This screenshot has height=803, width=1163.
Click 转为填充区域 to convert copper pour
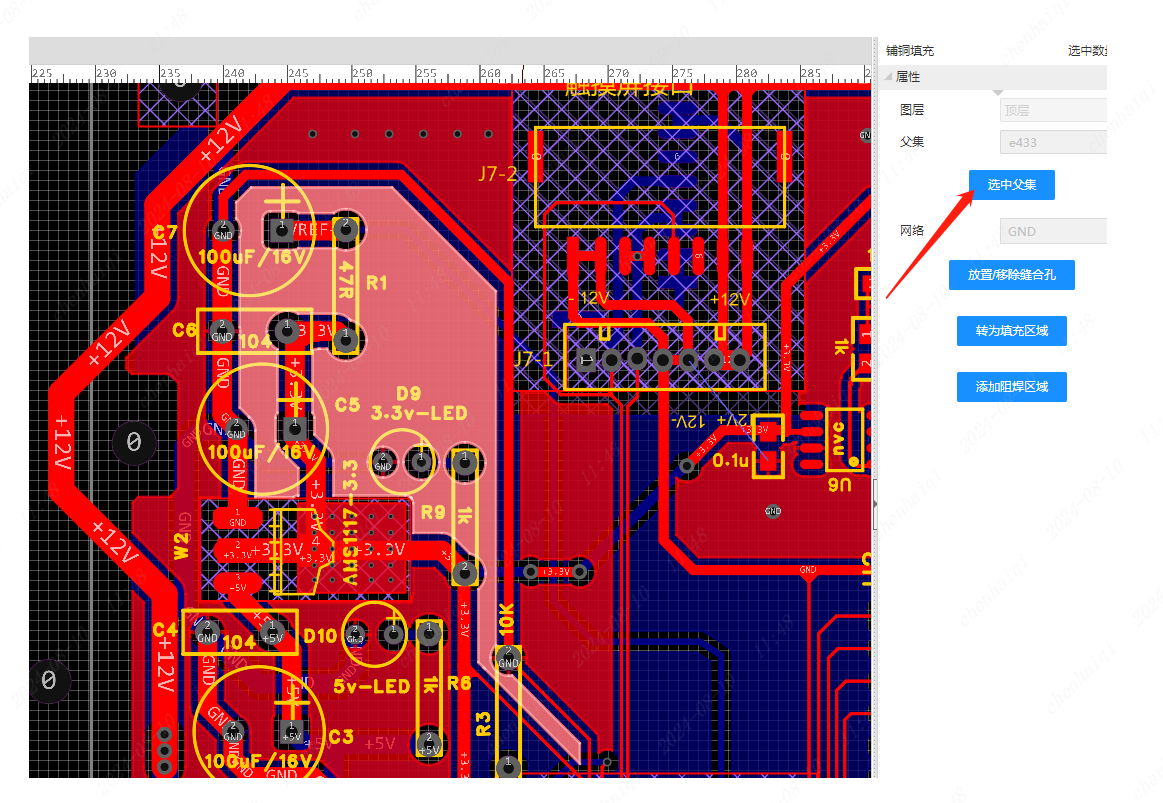[x=1011, y=331]
